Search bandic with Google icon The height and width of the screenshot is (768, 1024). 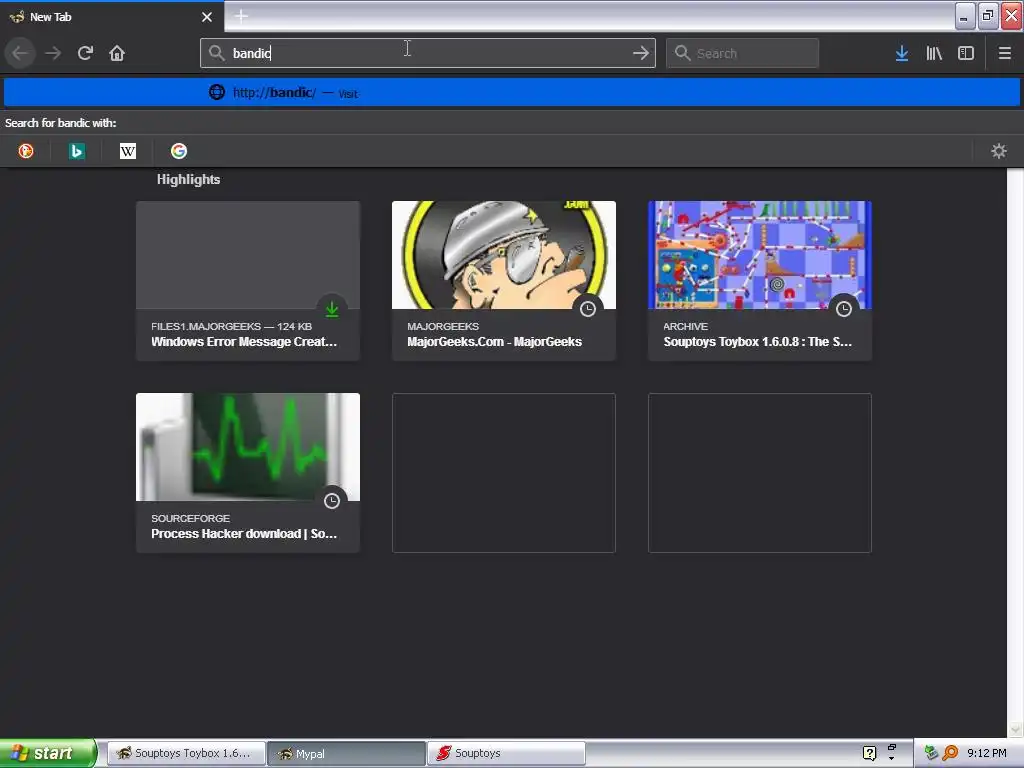click(179, 152)
